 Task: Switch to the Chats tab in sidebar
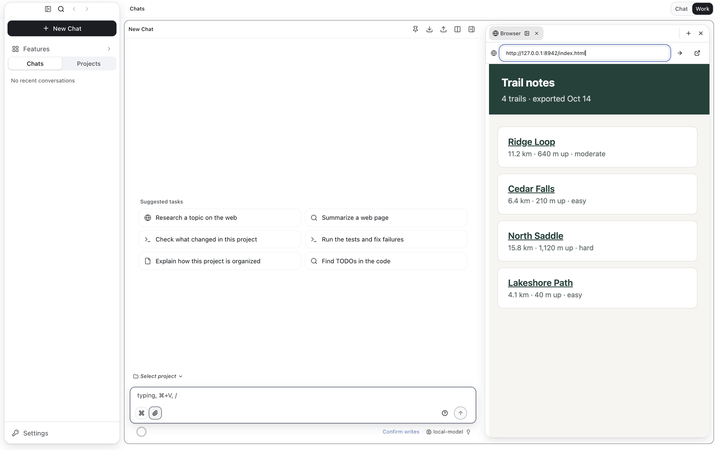35,63
